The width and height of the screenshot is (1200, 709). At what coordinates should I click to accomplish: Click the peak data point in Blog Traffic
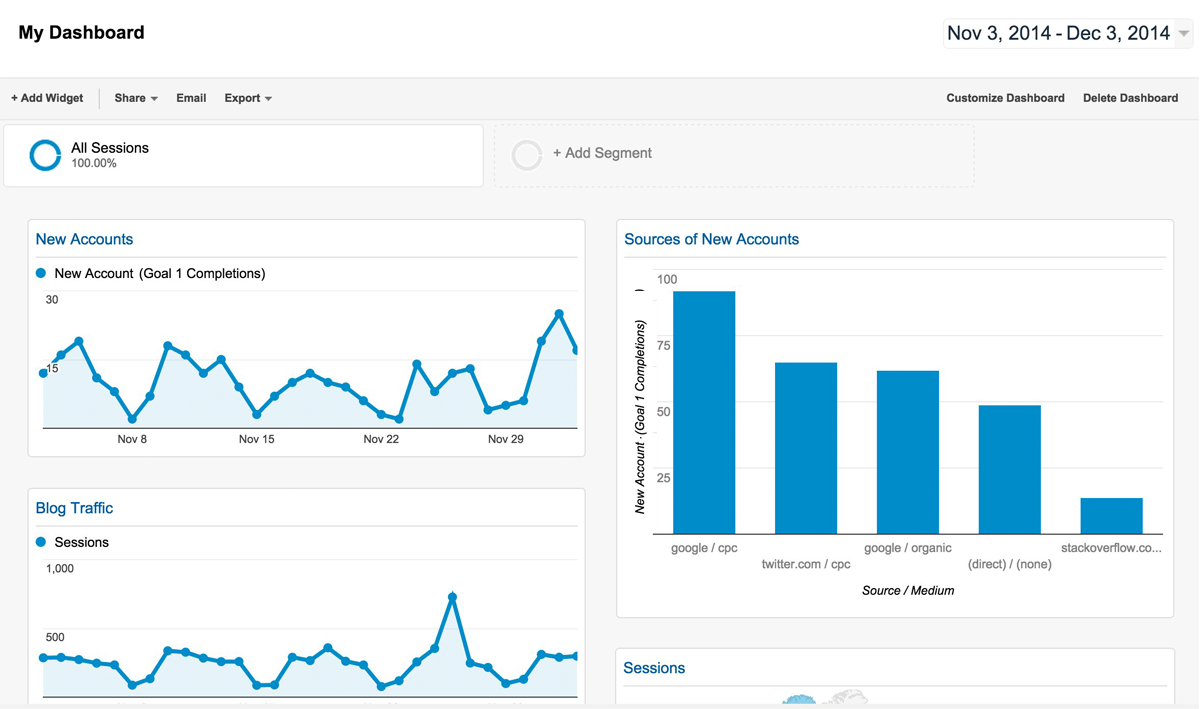coord(453,595)
